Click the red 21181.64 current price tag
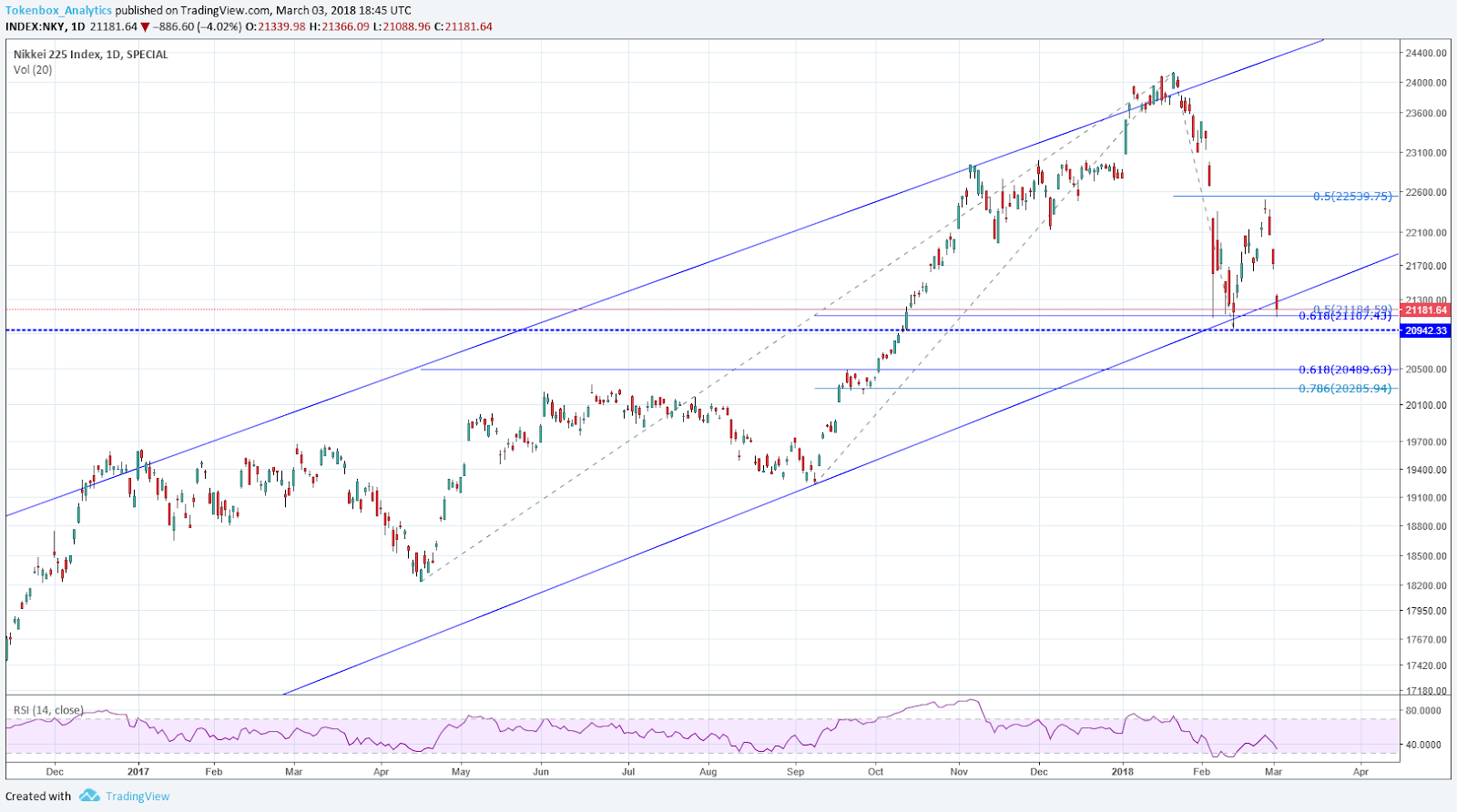 click(x=1425, y=310)
